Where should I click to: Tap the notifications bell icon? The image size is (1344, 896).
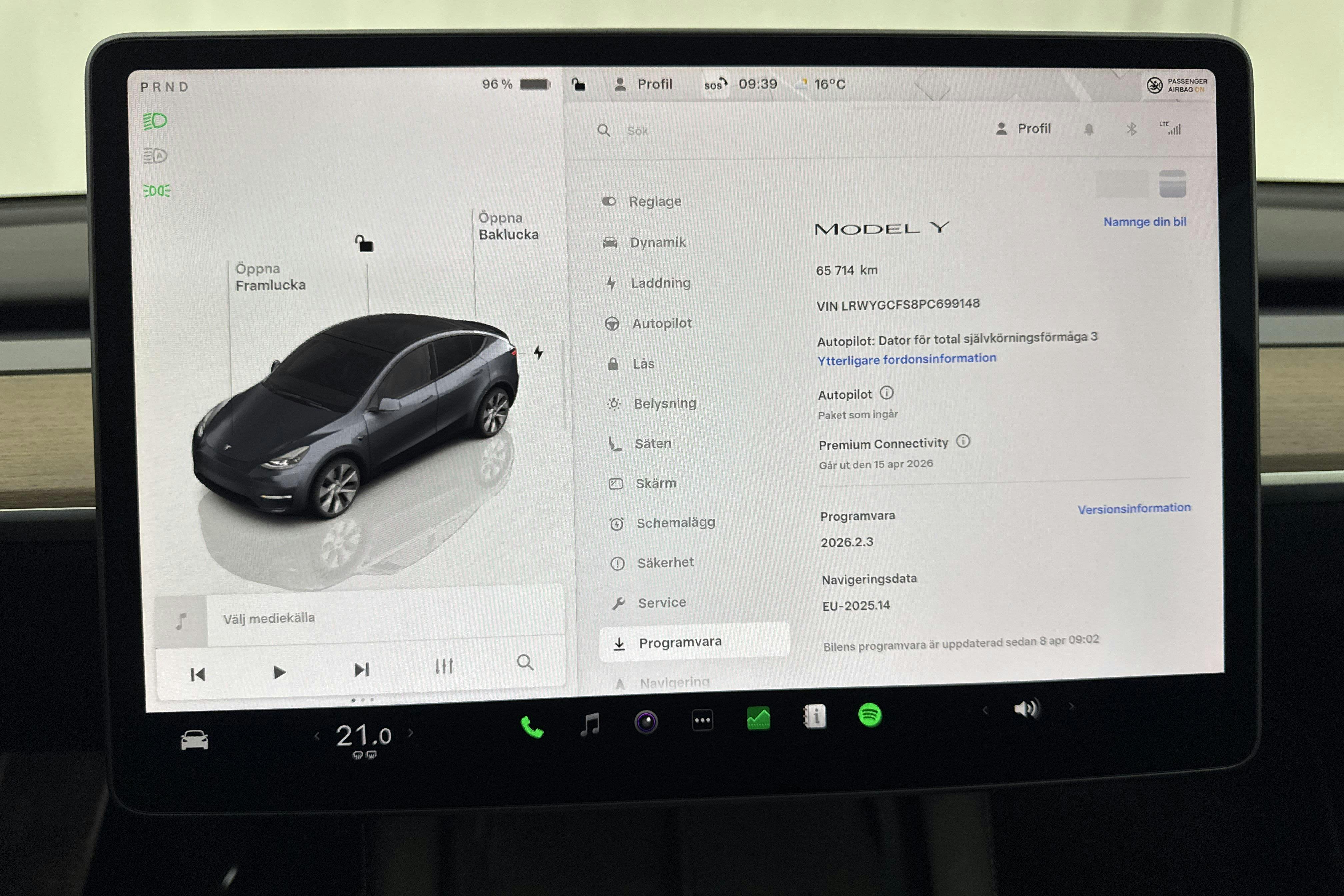point(1089,129)
